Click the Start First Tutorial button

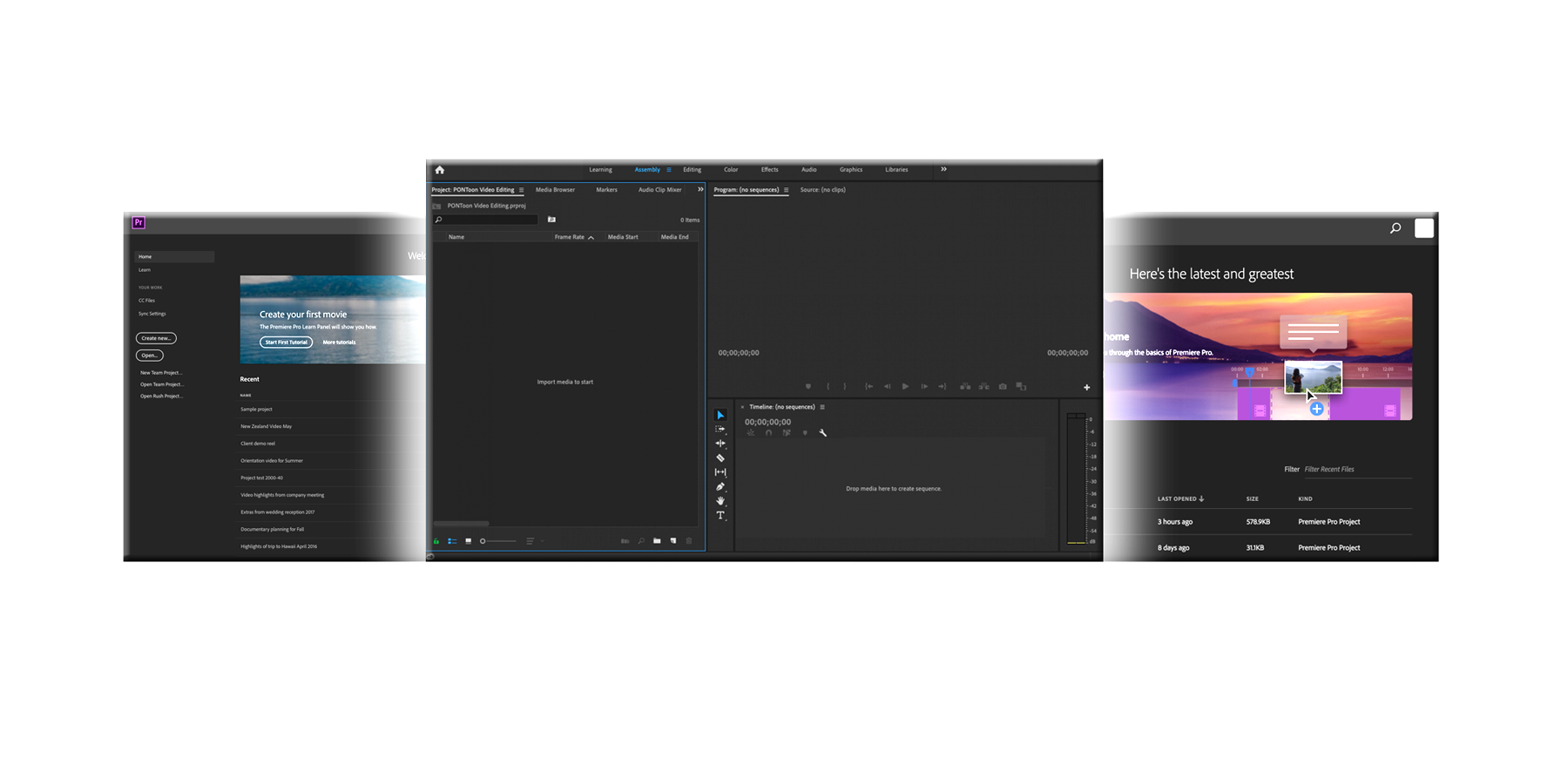pyautogui.click(x=286, y=342)
